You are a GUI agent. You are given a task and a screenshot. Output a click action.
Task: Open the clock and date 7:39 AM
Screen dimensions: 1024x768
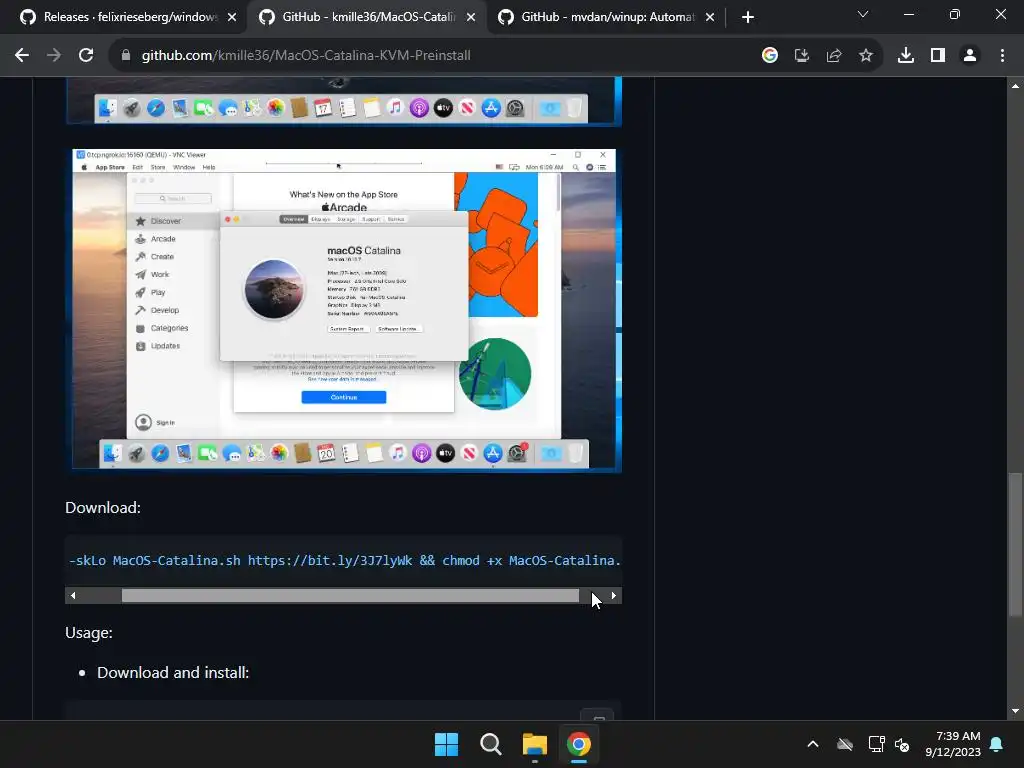[952, 744]
